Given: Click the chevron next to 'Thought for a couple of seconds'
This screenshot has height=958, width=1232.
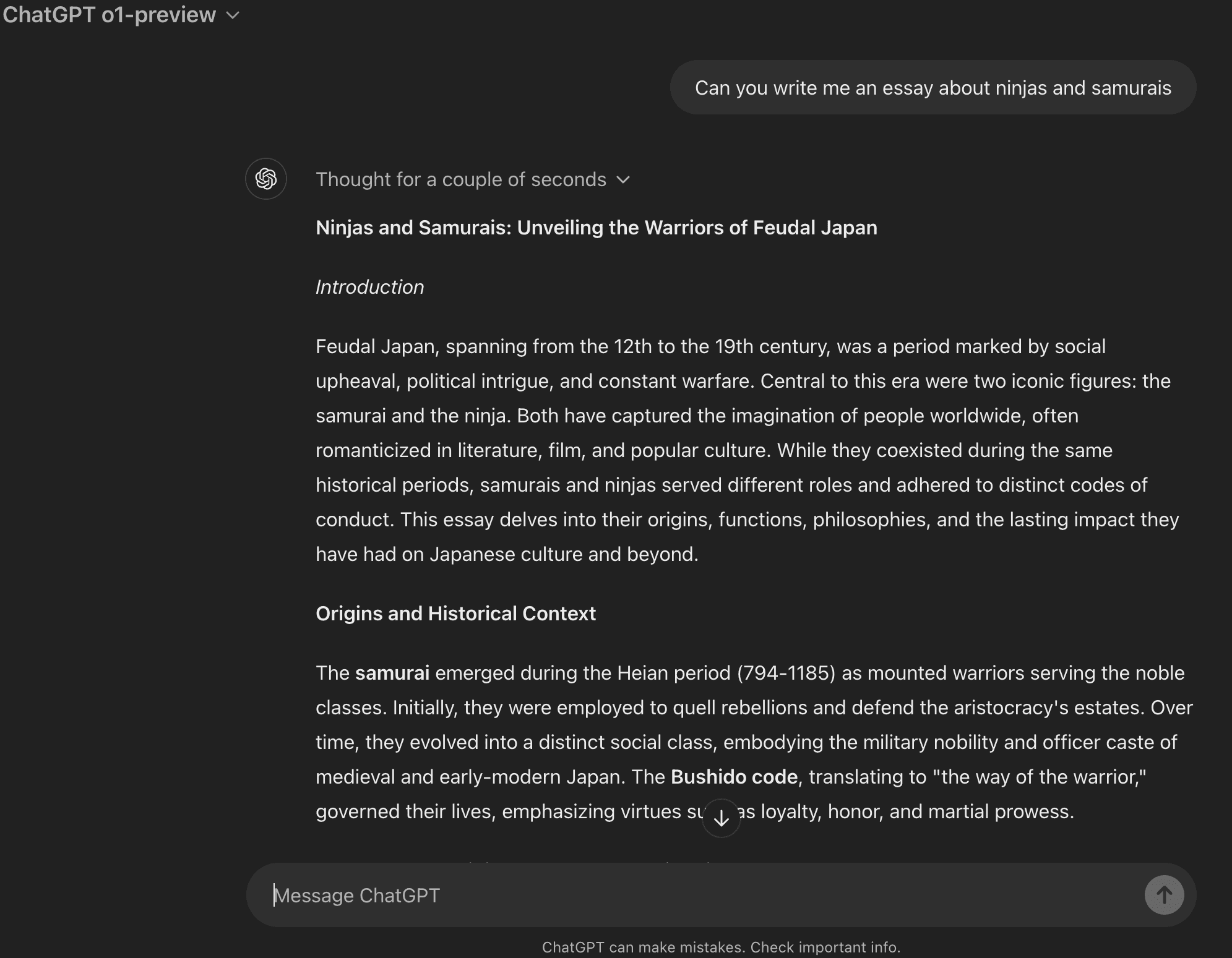Looking at the screenshot, I should (623, 180).
